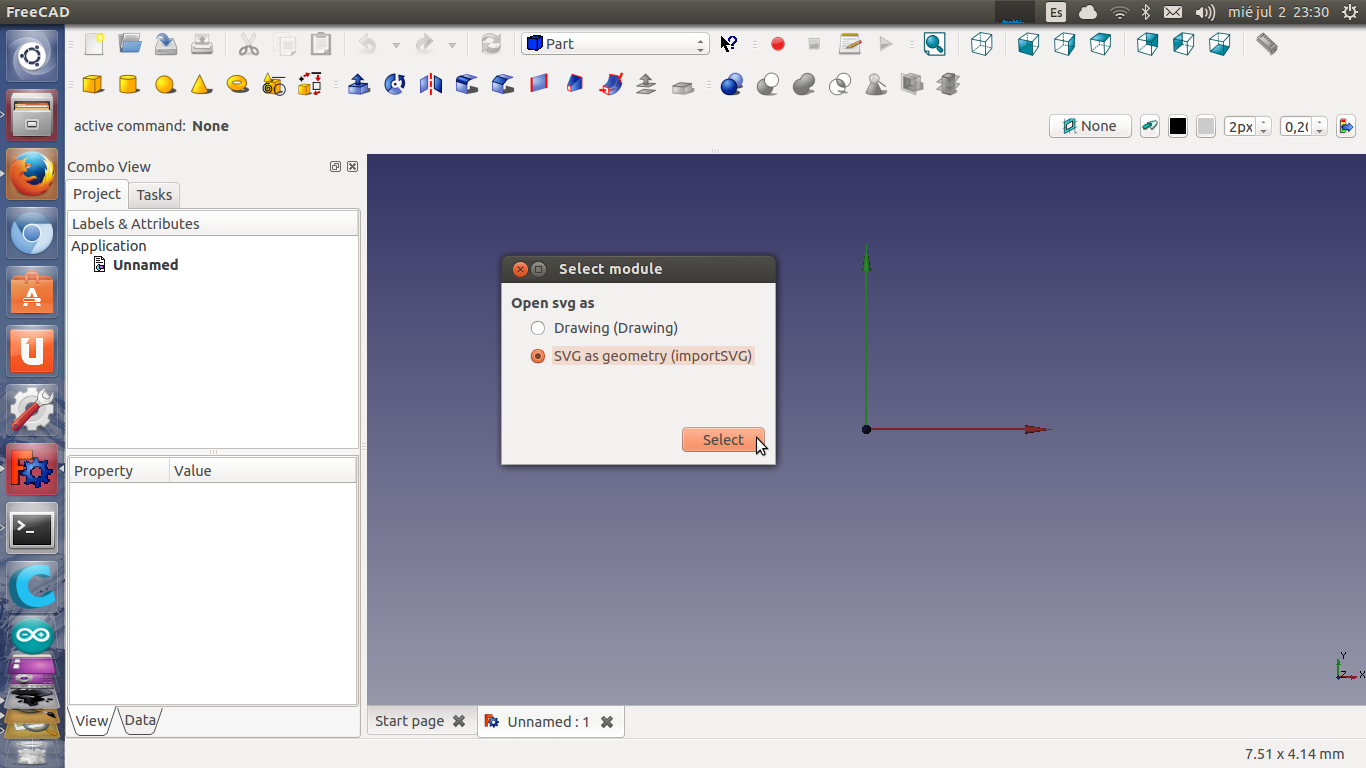
Task: Select the Mirror tool icon
Action: pos(431,85)
